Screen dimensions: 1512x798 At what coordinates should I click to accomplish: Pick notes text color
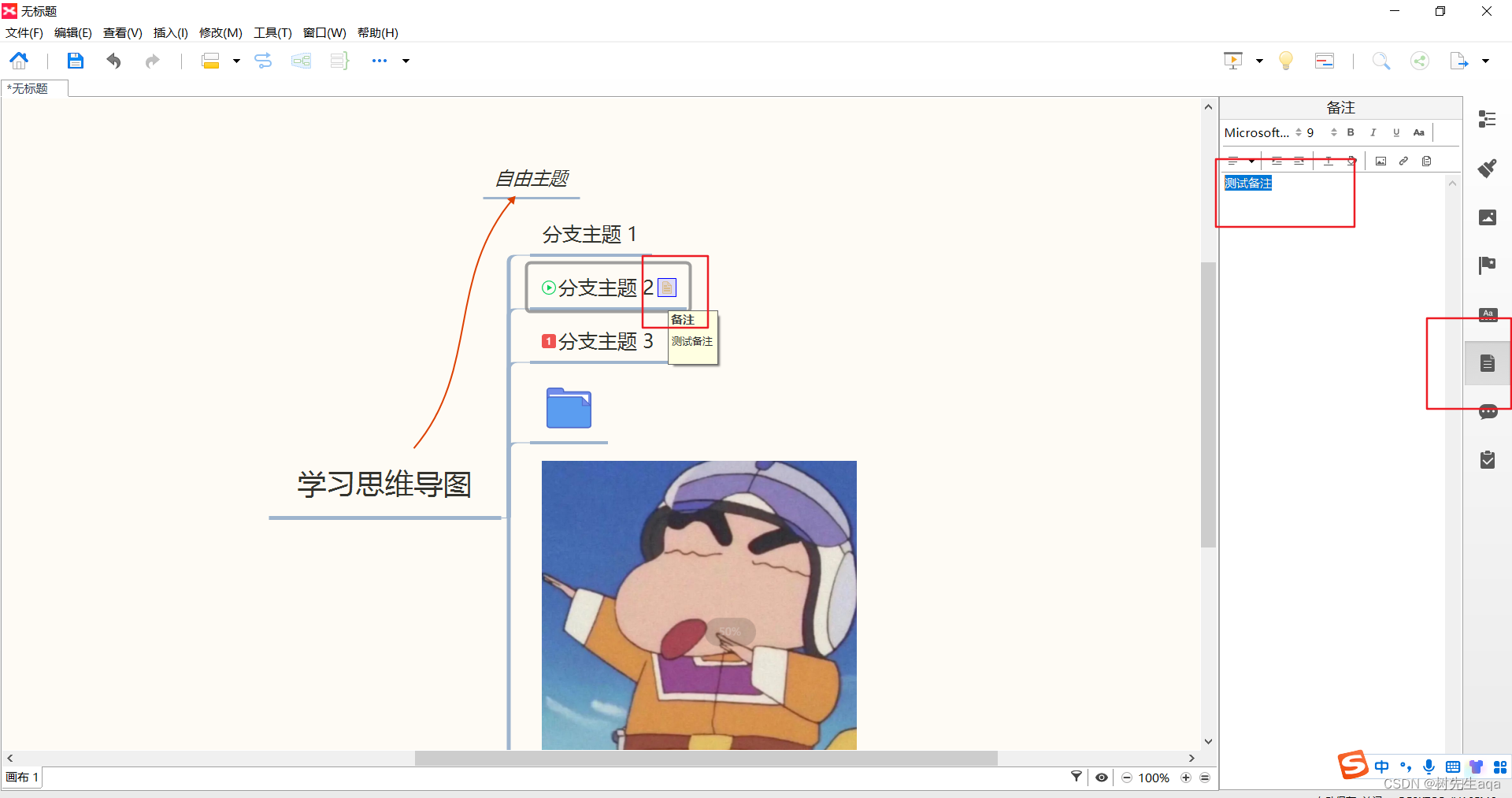pyautogui.click(x=1329, y=161)
